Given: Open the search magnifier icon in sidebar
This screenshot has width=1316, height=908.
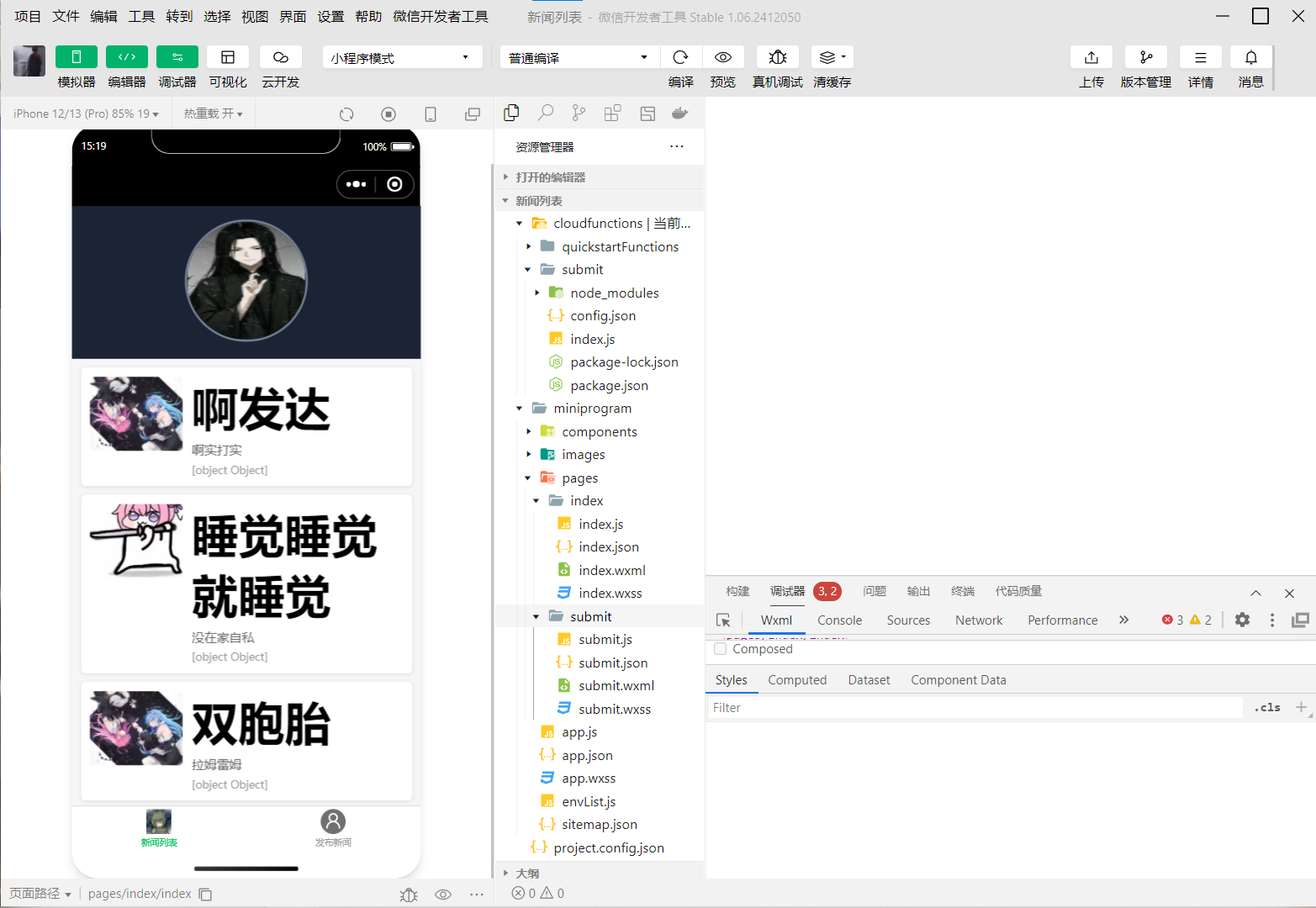Looking at the screenshot, I should coord(546,113).
